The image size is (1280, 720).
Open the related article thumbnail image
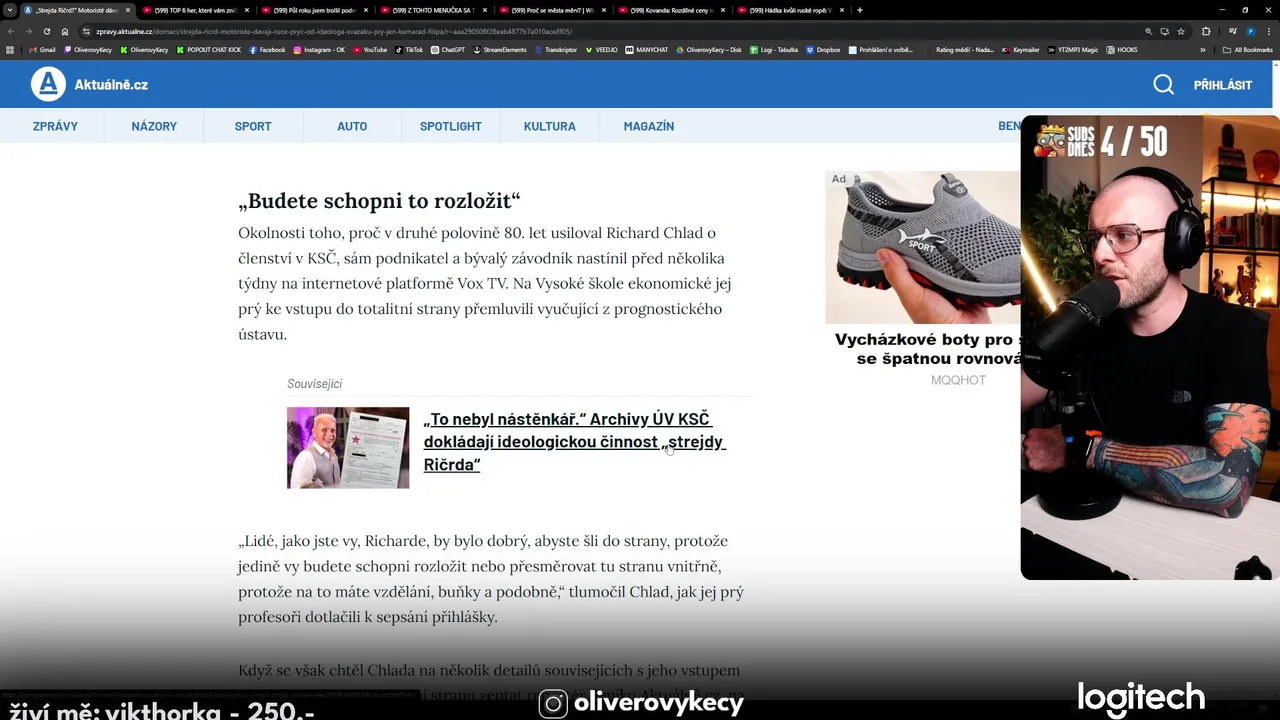point(348,448)
